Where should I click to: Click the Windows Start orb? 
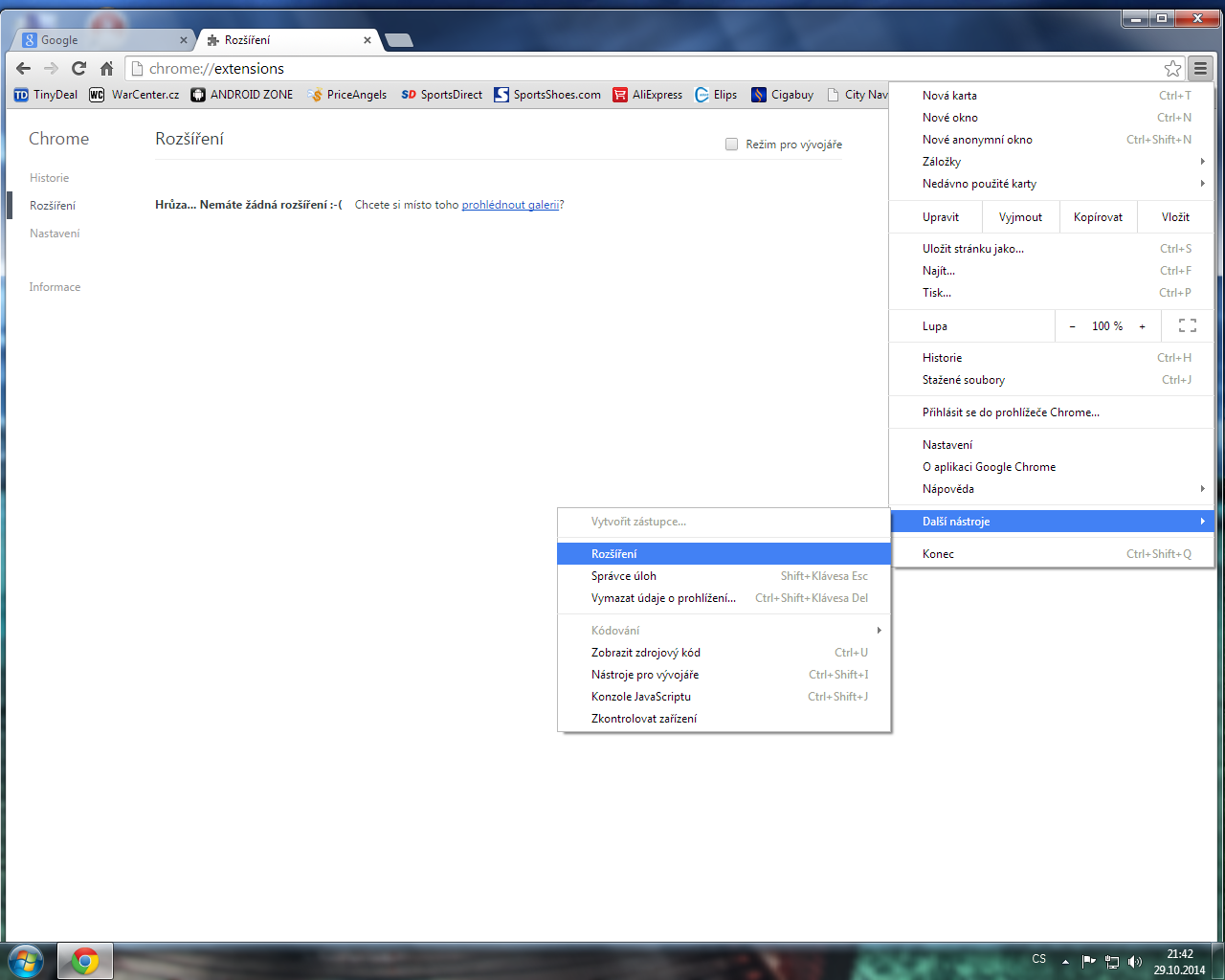26,960
